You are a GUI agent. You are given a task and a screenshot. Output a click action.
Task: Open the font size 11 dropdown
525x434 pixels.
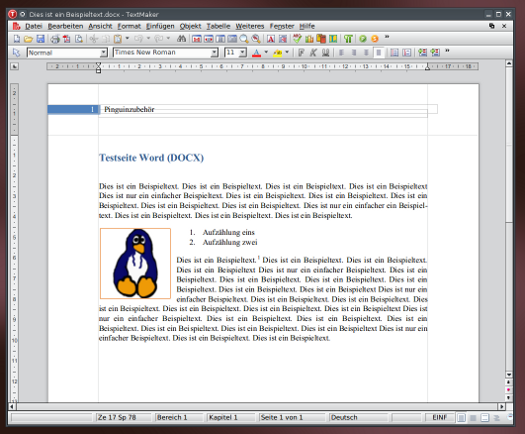[x=243, y=53]
